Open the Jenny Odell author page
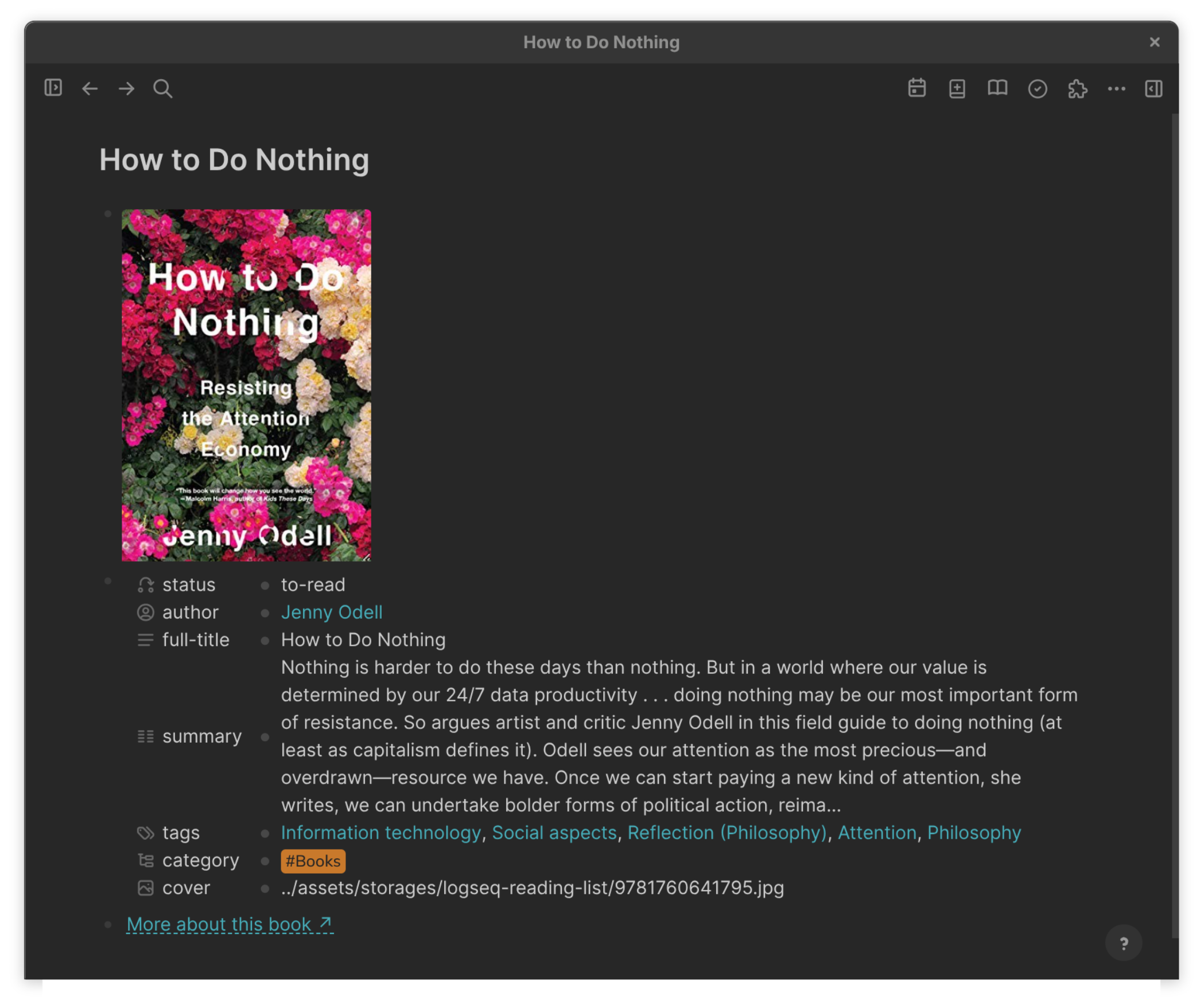Image resolution: width=1204 pixels, height=1008 pixels. [x=331, y=612]
